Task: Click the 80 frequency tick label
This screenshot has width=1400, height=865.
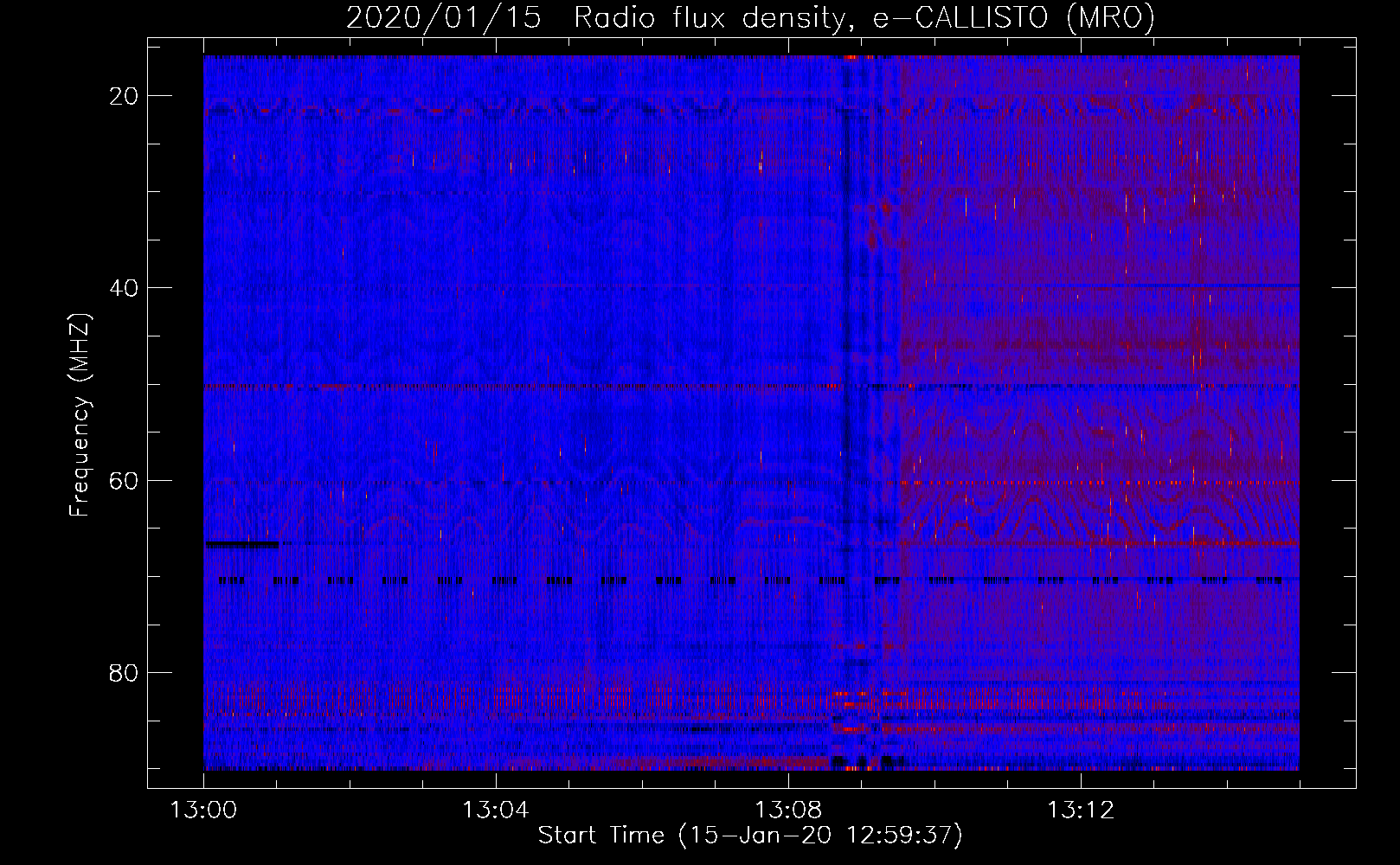Action: tap(125, 673)
